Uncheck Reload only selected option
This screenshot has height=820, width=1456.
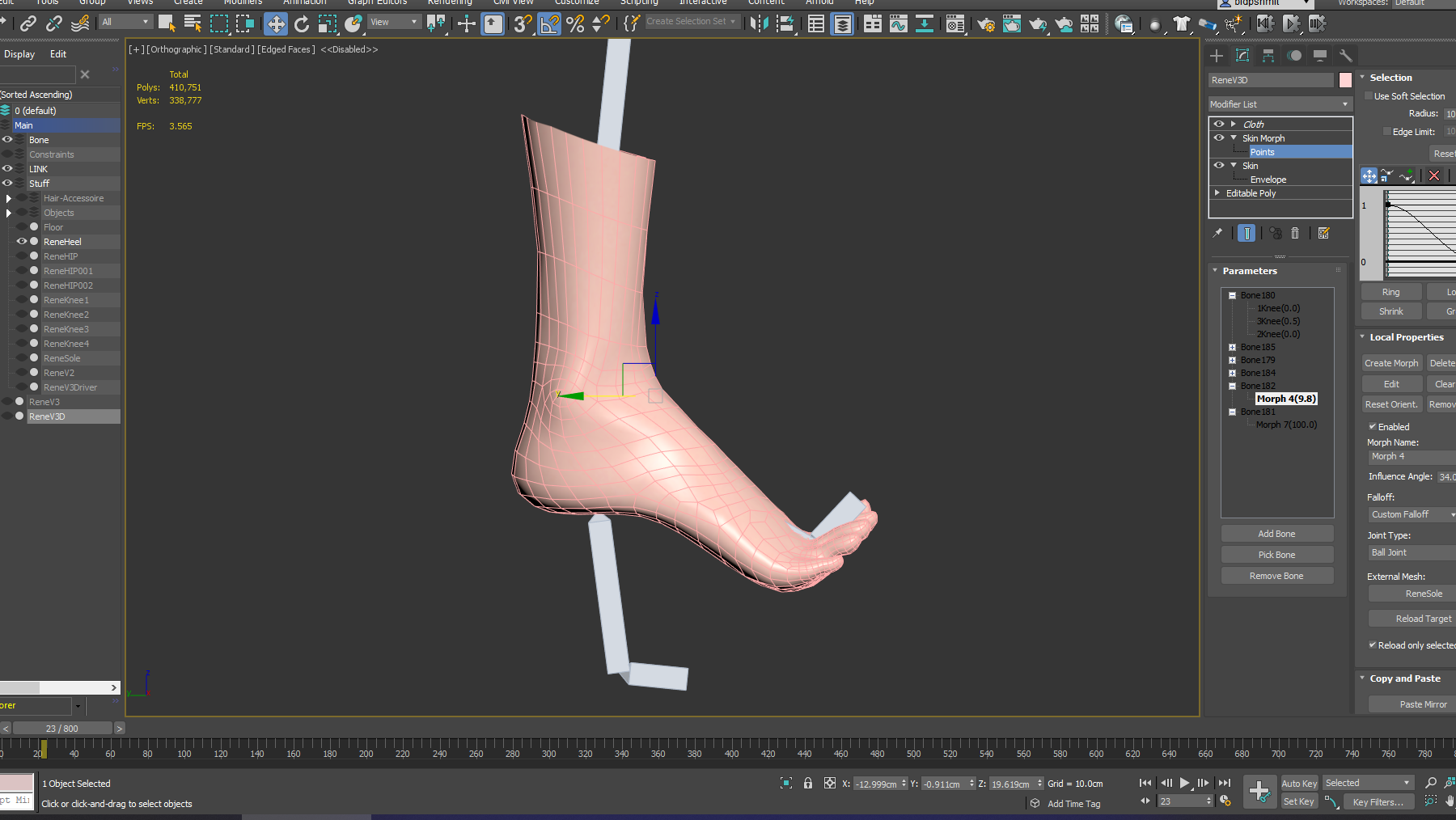click(1373, 645)
